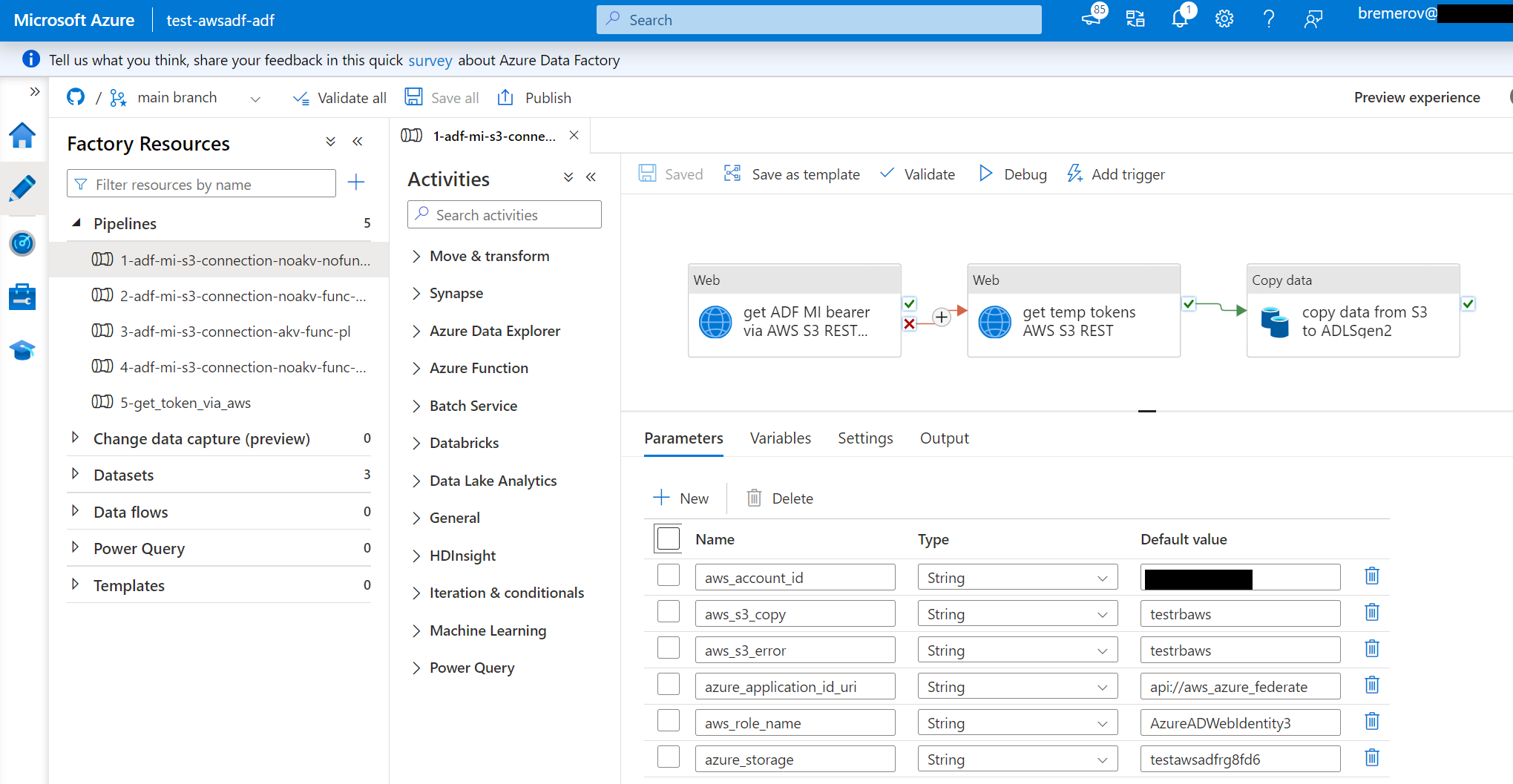
Task: Tick the checkbox for aws_role_name parameter
Action: (668, 722)
